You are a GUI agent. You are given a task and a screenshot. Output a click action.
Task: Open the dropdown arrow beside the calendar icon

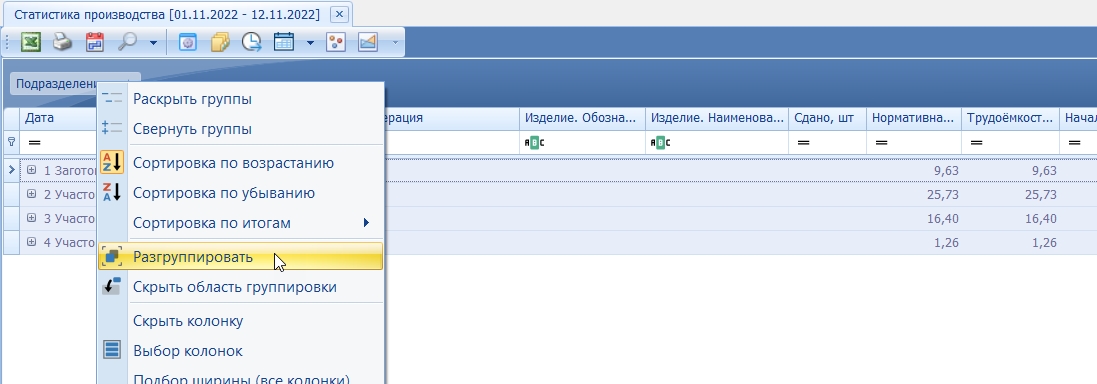[310, 43]
